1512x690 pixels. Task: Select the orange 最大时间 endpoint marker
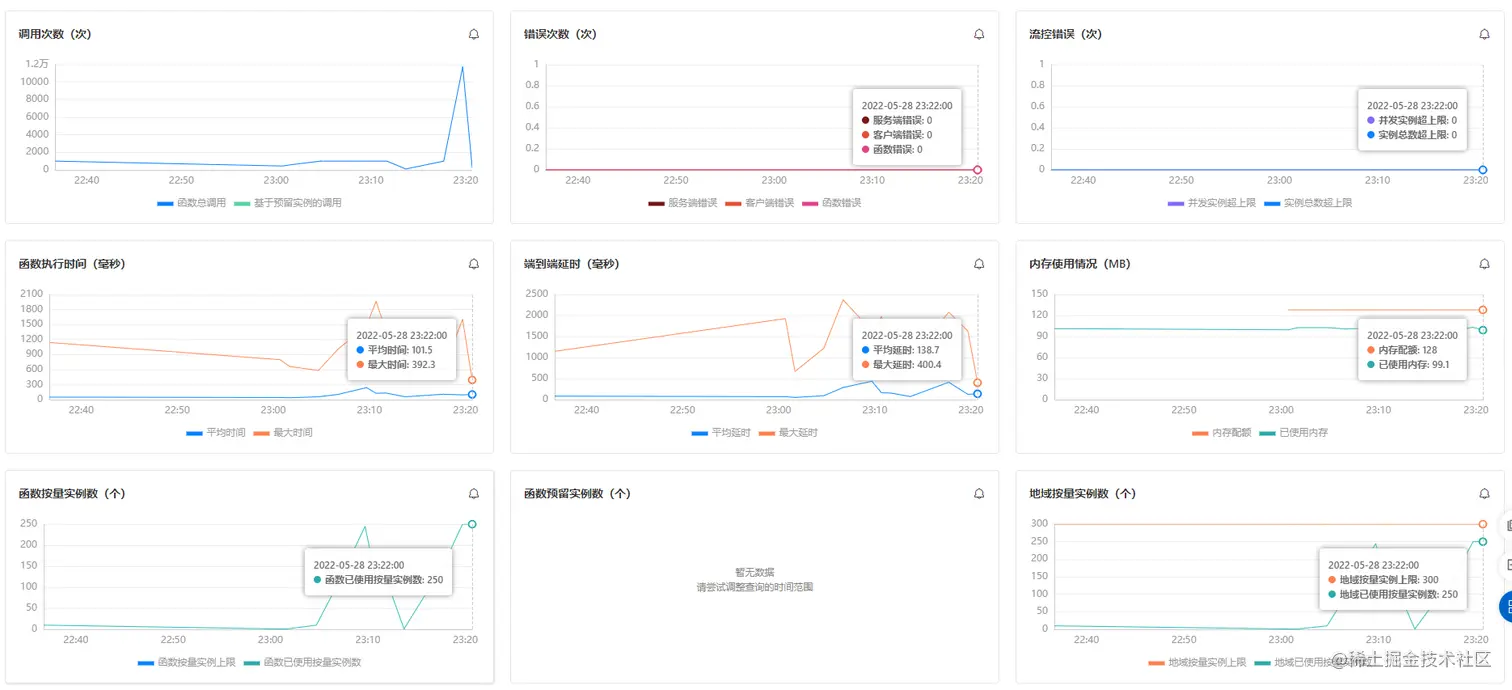tap(472, 380)
